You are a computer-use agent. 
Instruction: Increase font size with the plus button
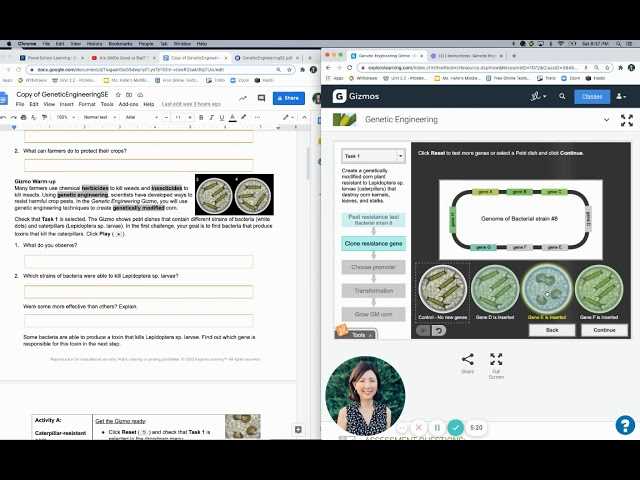(x=190, y=117)
